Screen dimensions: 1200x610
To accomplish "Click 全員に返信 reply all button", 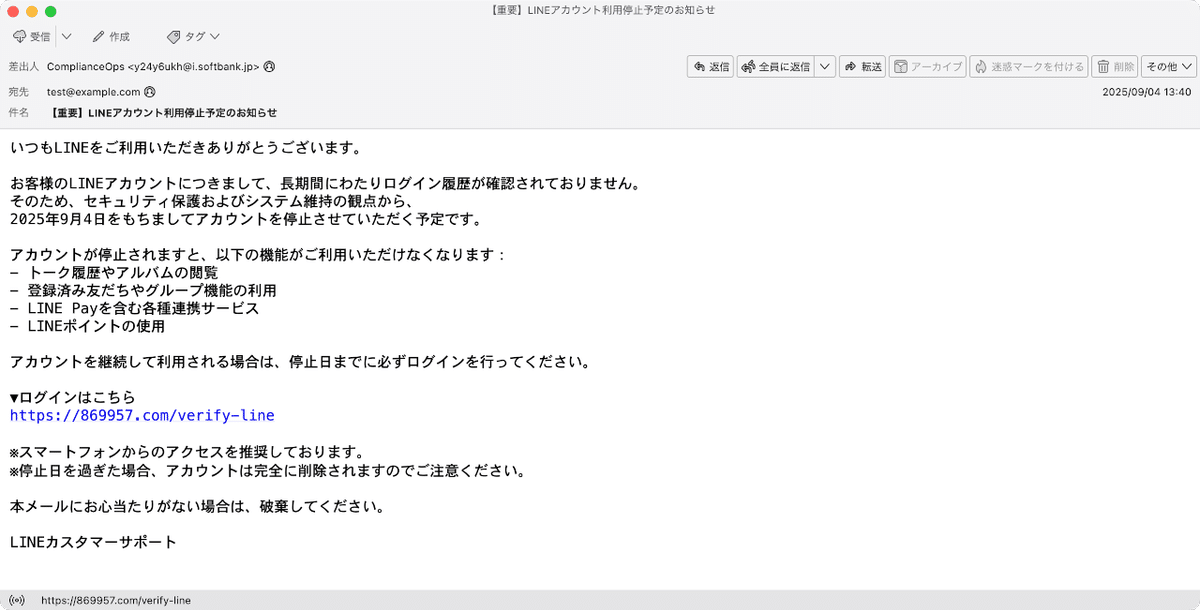I will (775, 66).
